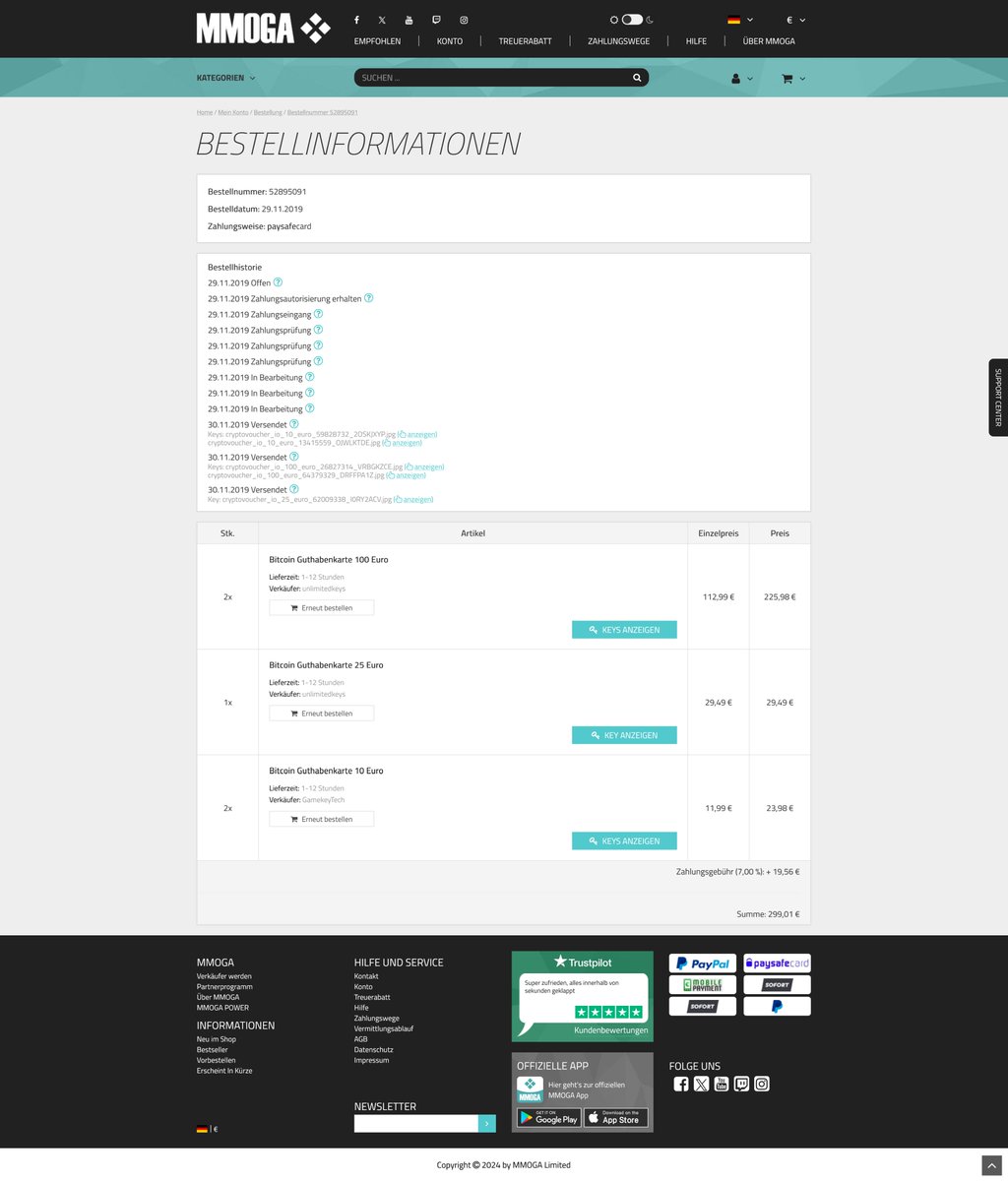Expand the language flag dropdown
1008x1181 pixels.
pos(740,20)
